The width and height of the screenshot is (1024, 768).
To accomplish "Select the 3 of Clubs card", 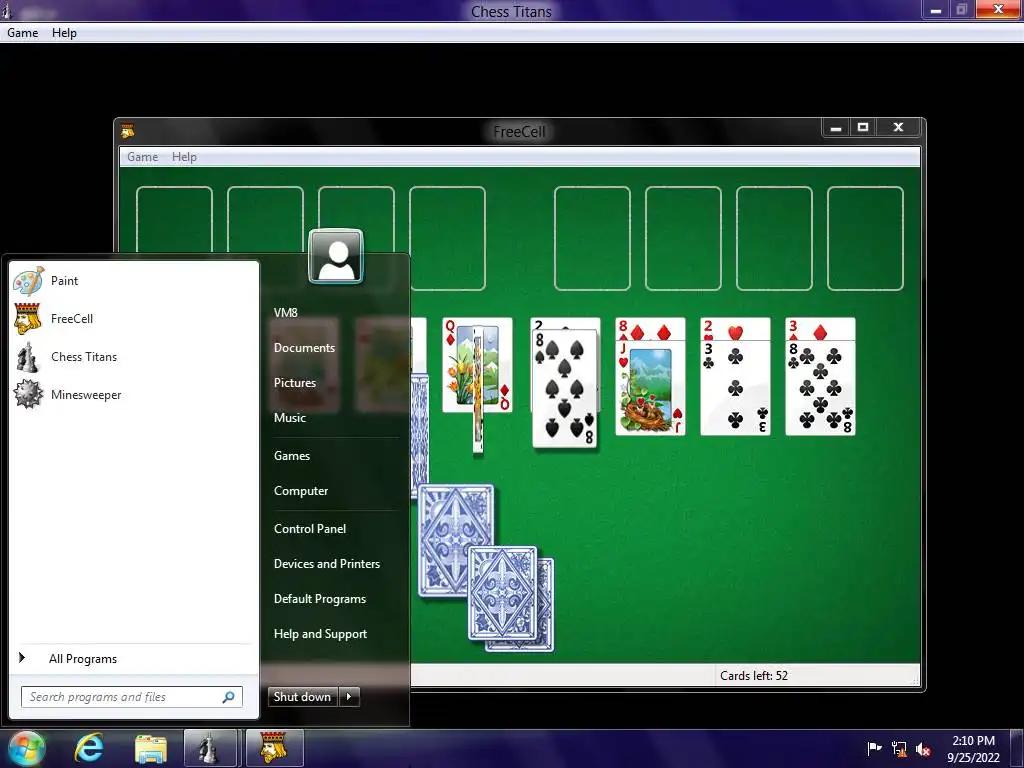I will pyautogui.click(x=735, y=388).
